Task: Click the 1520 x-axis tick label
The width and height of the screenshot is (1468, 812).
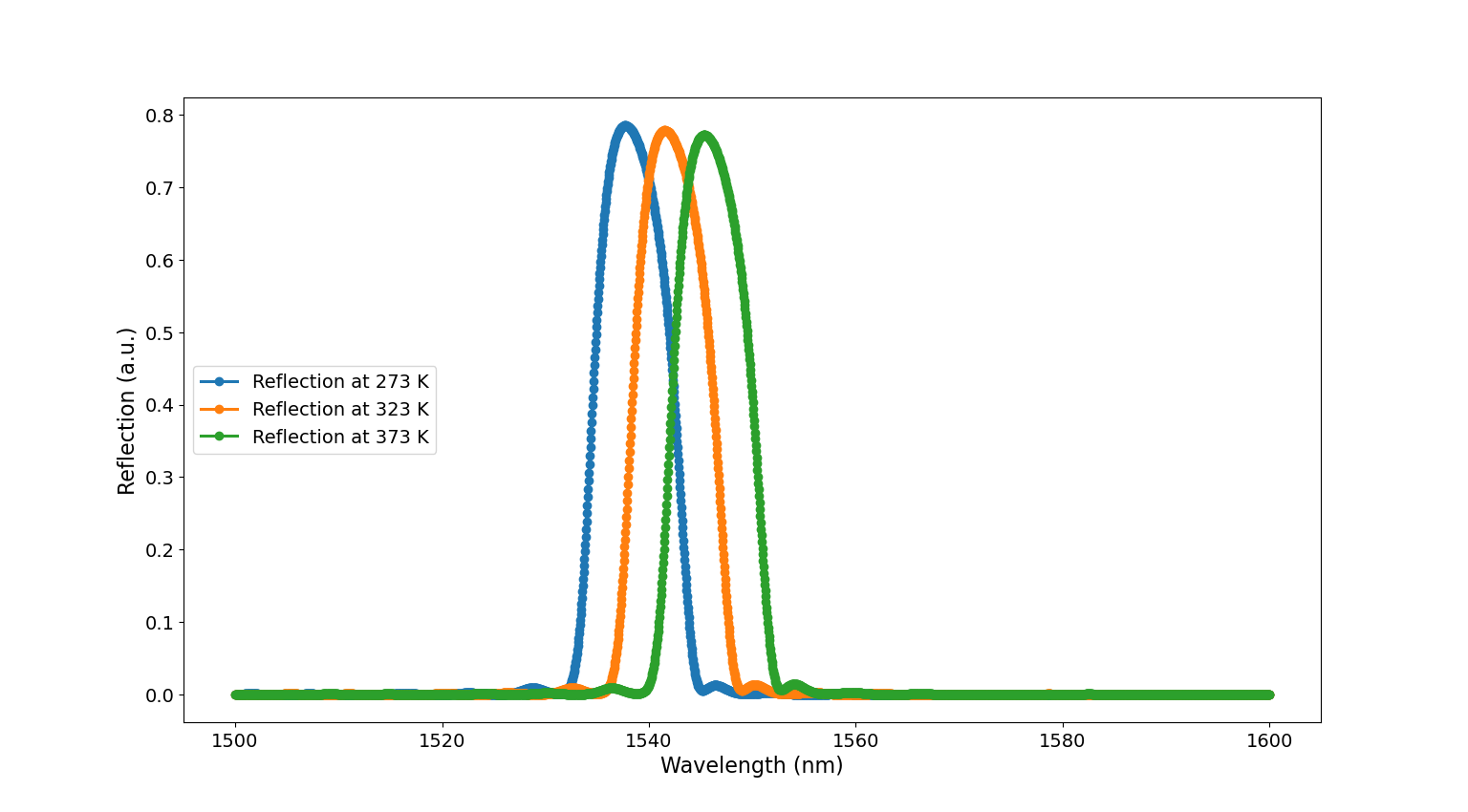Action: coord(442,741)
